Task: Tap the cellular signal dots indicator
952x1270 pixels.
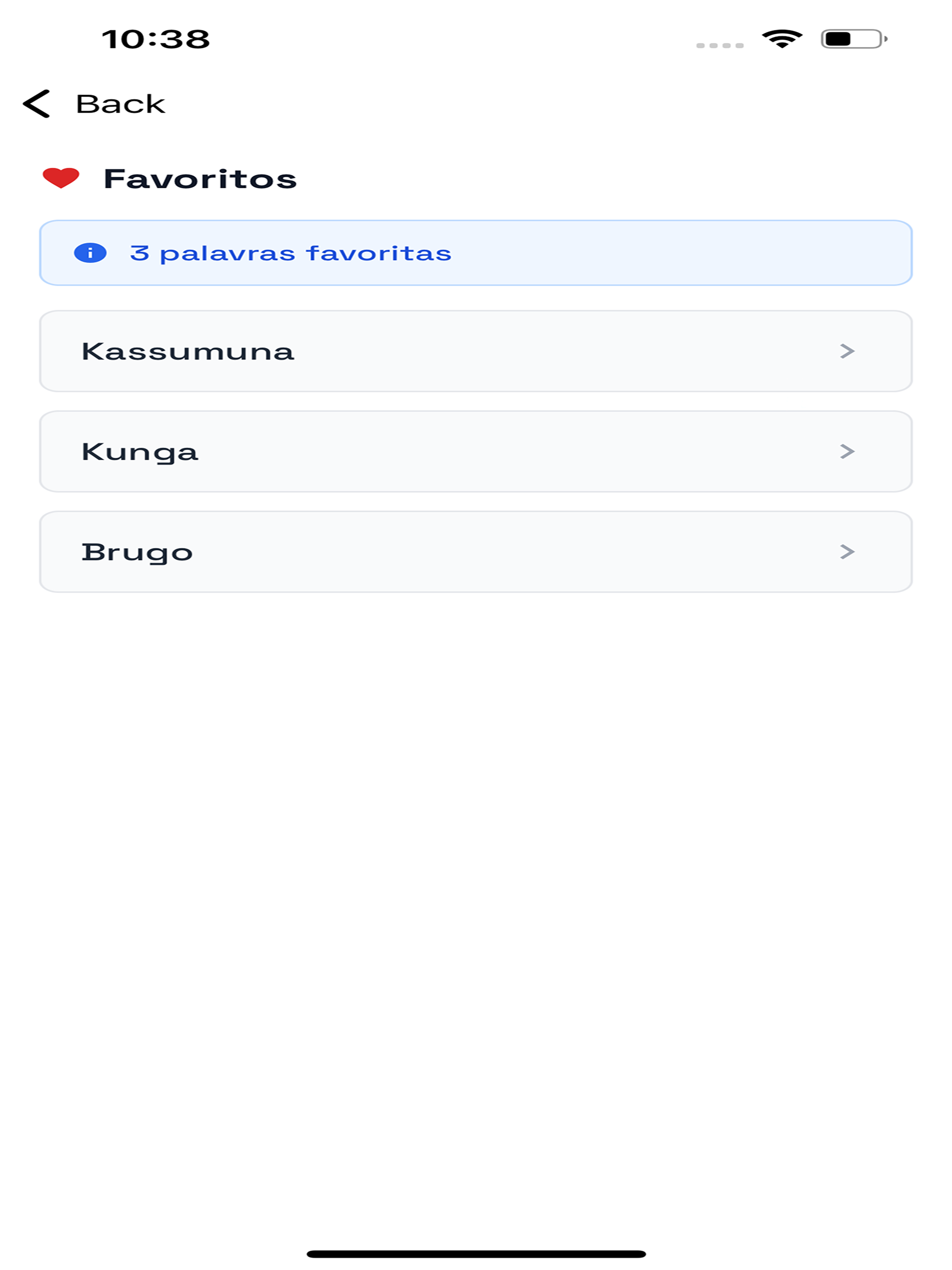Action: click(x=720, y=45)
